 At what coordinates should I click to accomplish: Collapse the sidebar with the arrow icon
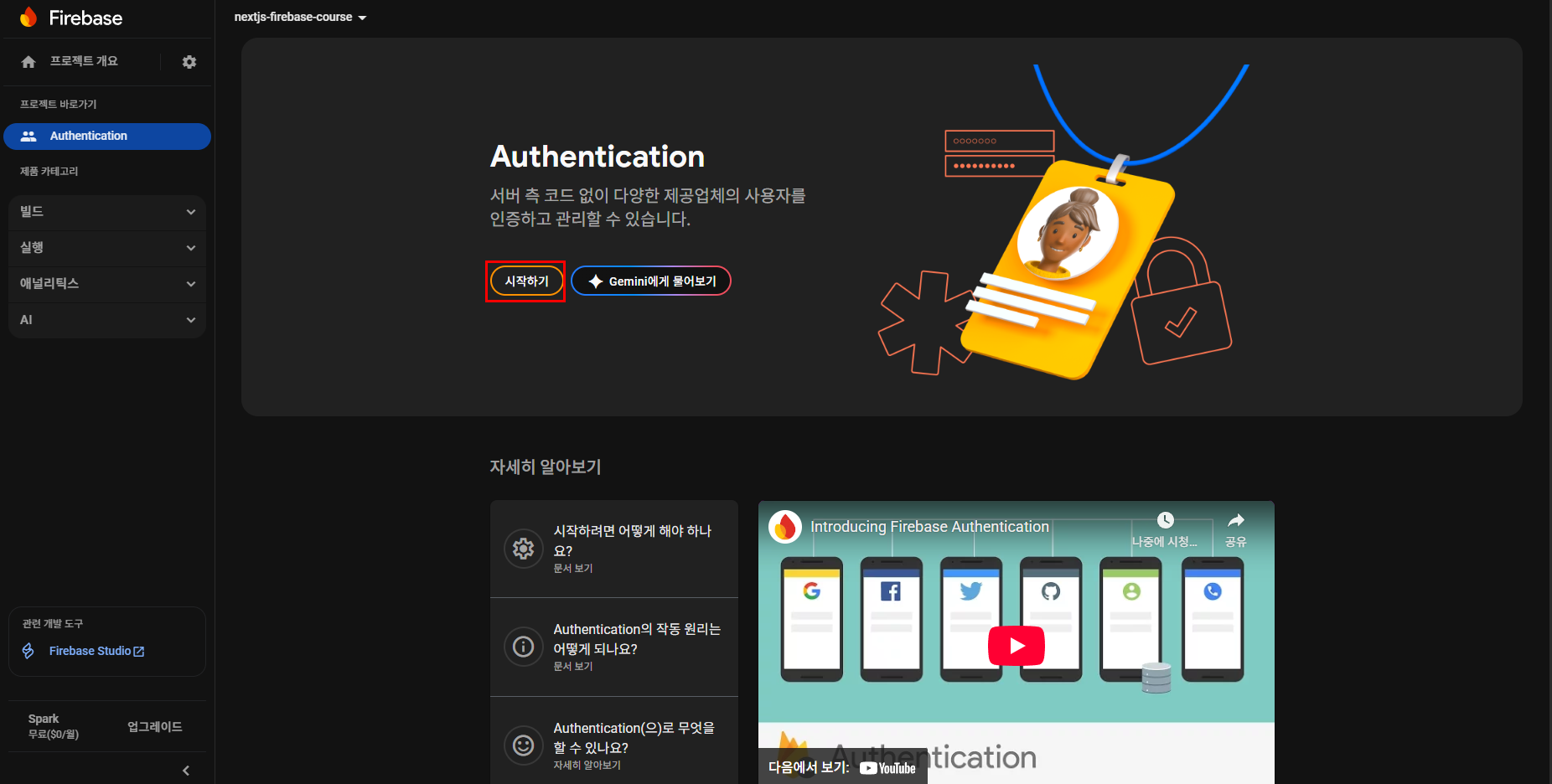point(186,771)
